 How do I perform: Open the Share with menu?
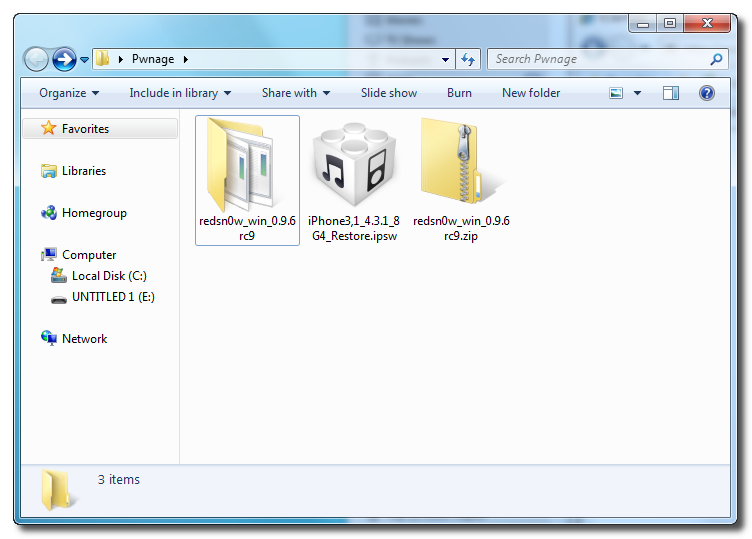click(296, 93)
